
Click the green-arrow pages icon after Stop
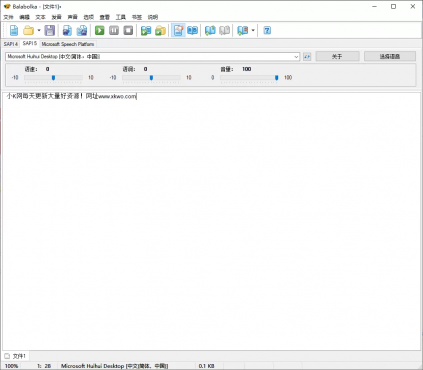(146, 31)
